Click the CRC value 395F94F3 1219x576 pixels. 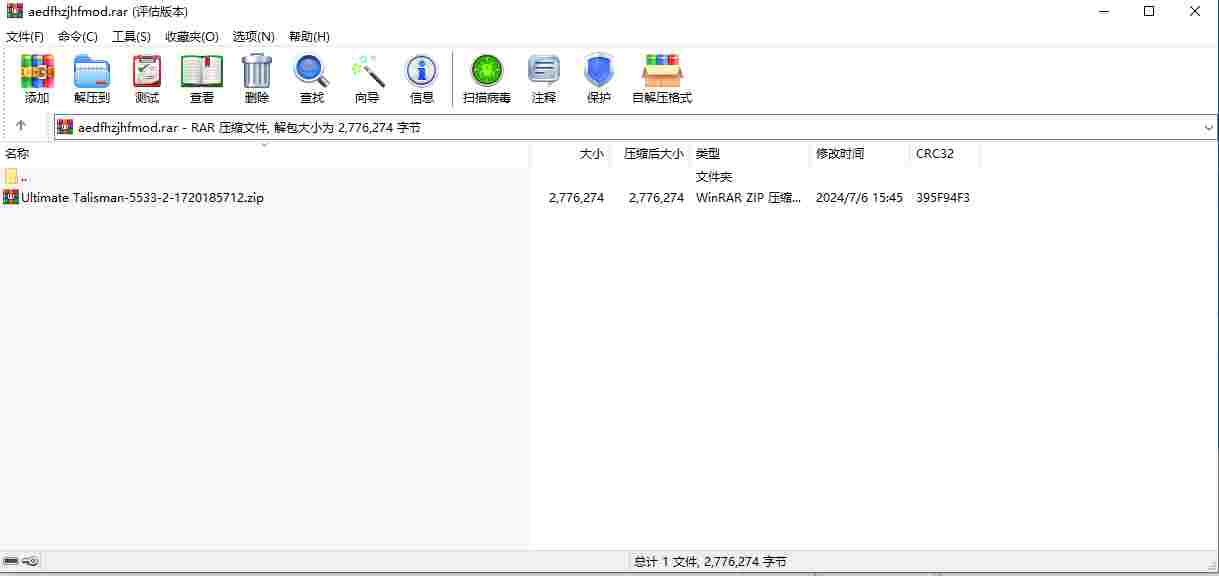(x=942, y=198)
